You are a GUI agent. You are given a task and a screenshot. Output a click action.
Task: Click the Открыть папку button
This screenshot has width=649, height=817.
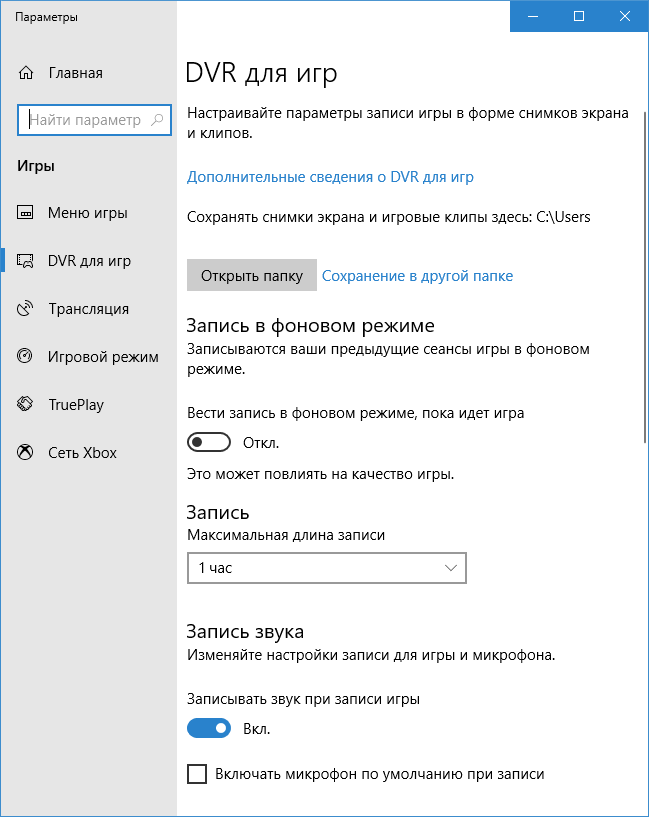click(252, 275)
